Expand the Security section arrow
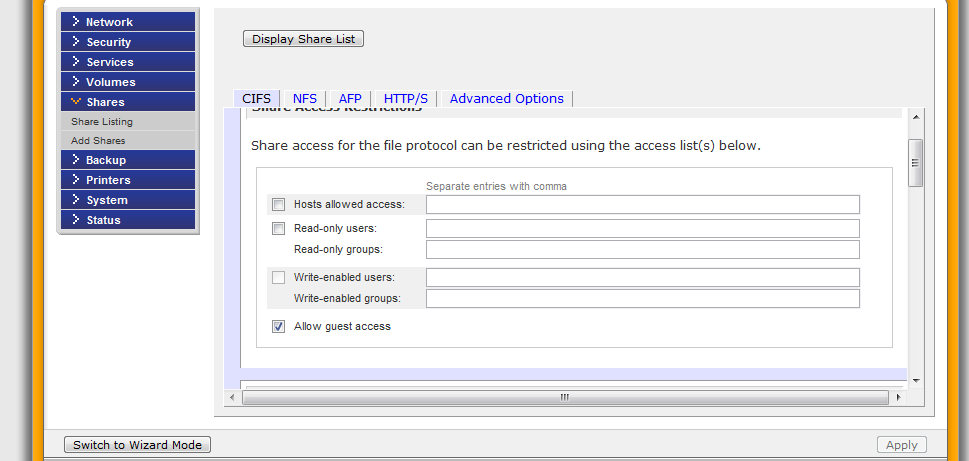This screenshot has height=461, width=969. (75, 42)
